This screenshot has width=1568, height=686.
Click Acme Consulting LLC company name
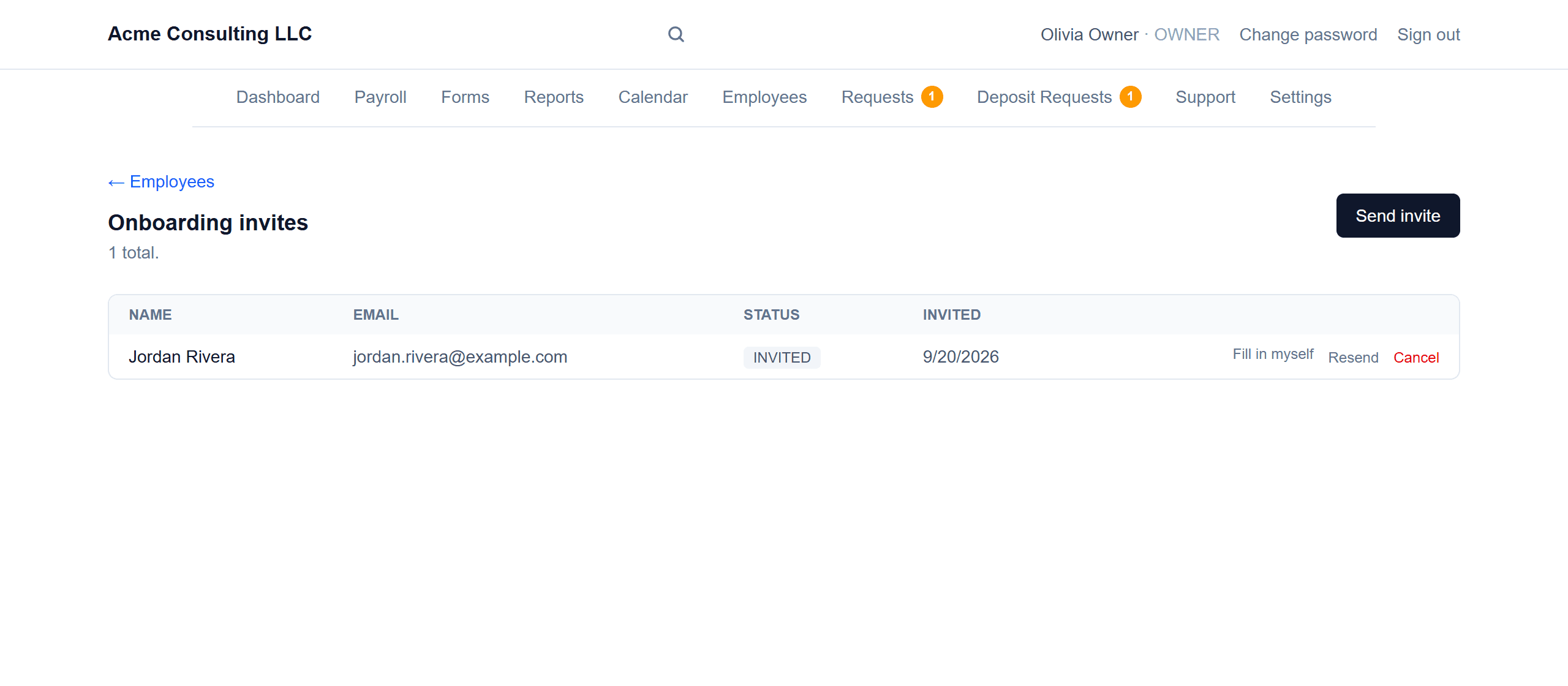click(210, 34)
